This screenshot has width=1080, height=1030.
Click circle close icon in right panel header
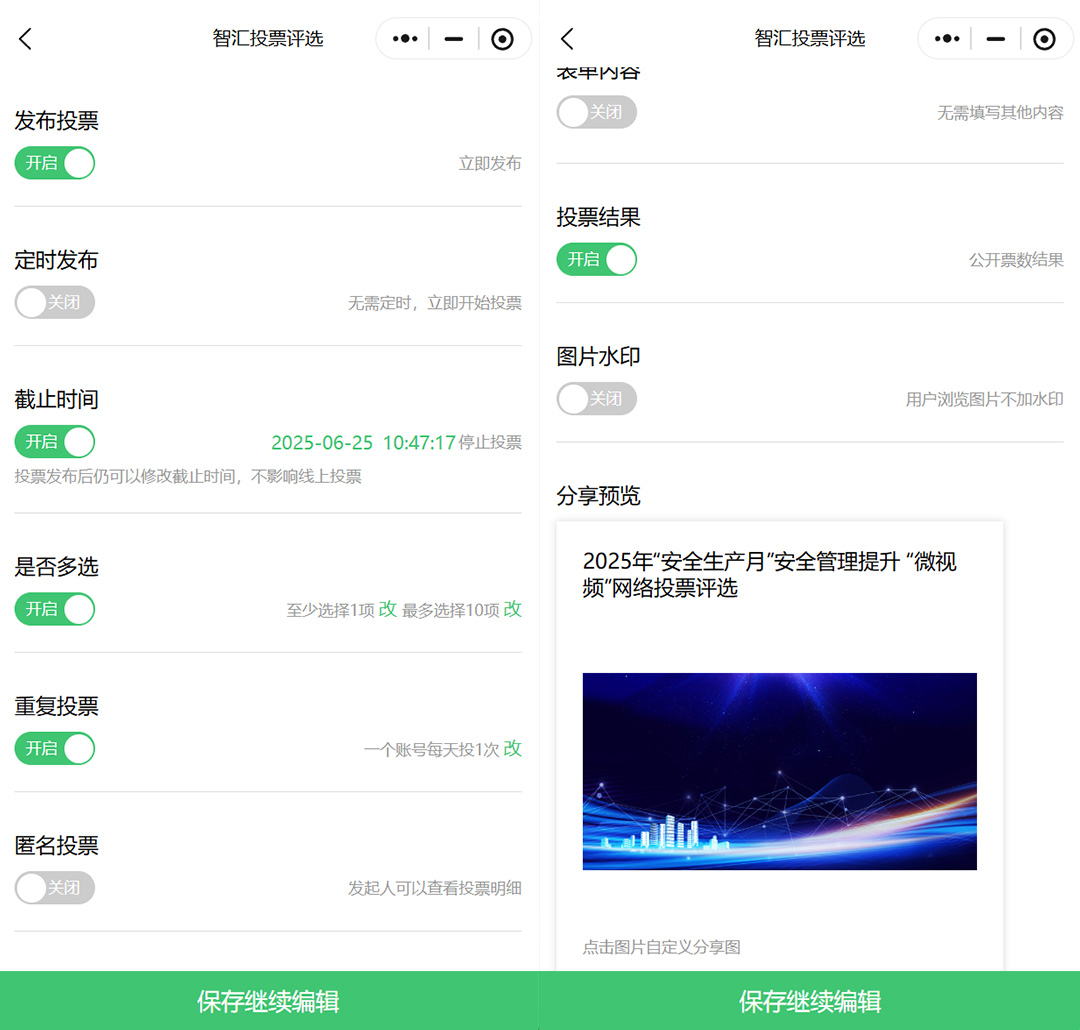click(1044, 39)
